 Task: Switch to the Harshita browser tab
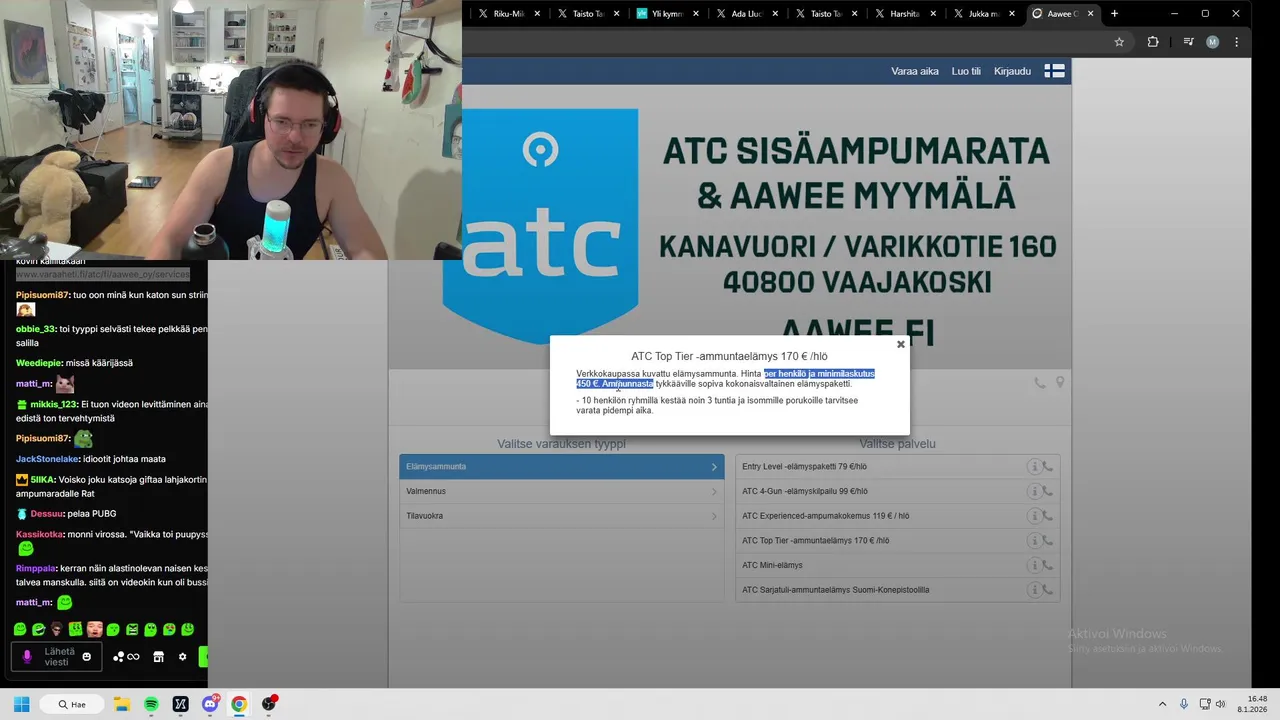[904, 14]
